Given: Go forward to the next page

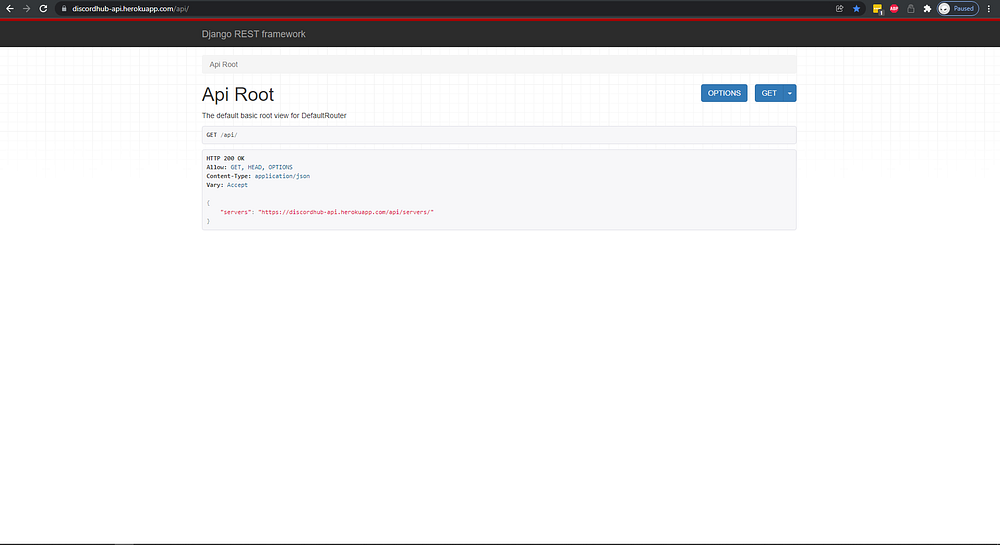Looking at the screenshot, I should tap(26, 9).
